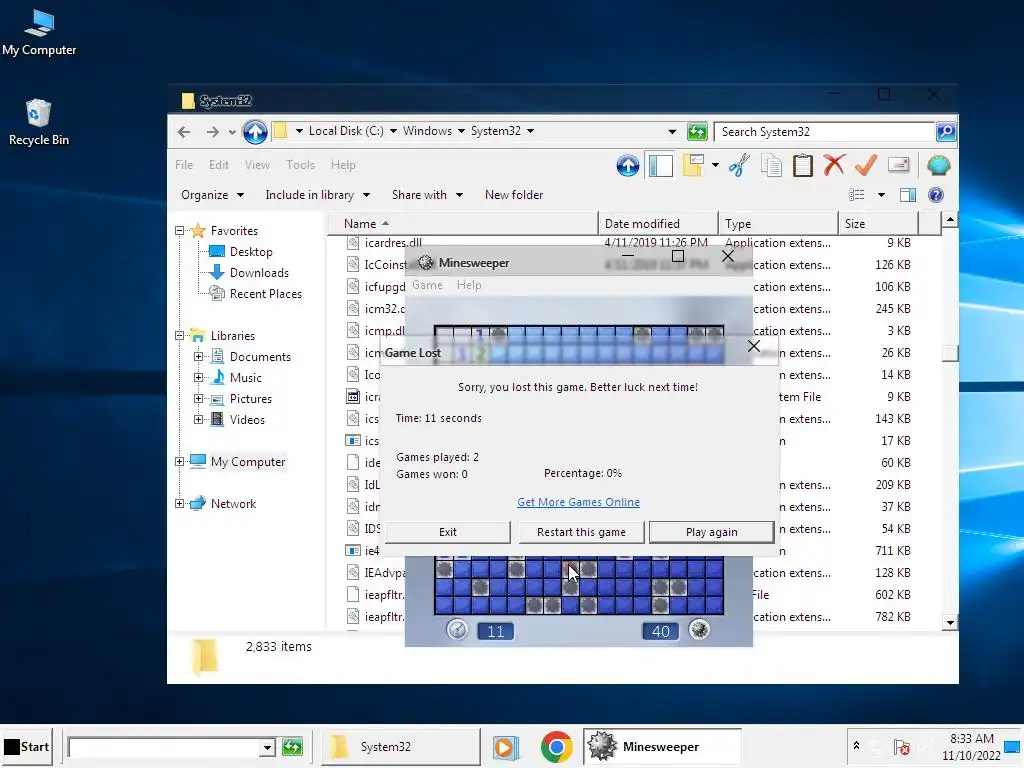This screenshot has width=1024, height=768.
Task: Click the clipboard Paste icon
Action: point(803,165)
